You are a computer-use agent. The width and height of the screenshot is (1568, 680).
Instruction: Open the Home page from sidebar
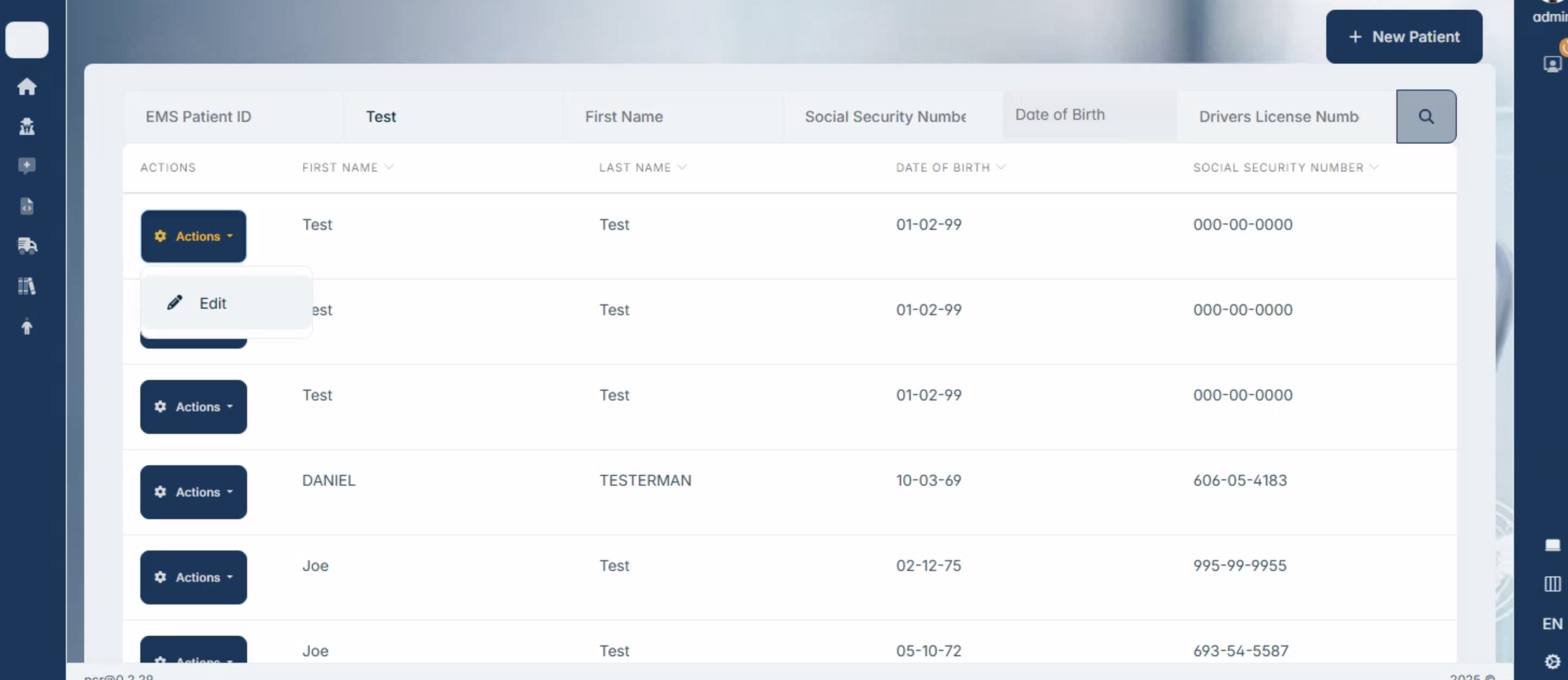pyautogui.click(x=27, y=86)
